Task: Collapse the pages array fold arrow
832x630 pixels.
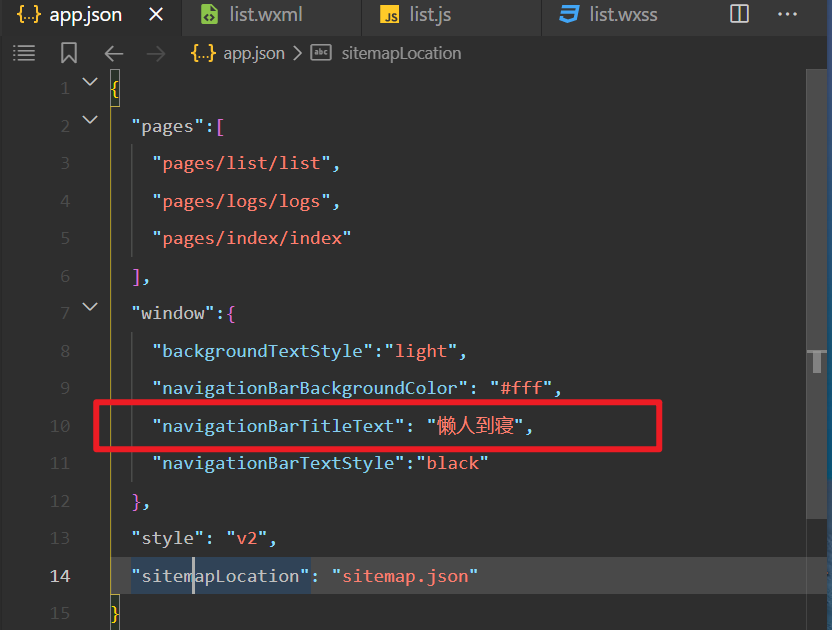Action: [90, 119]
